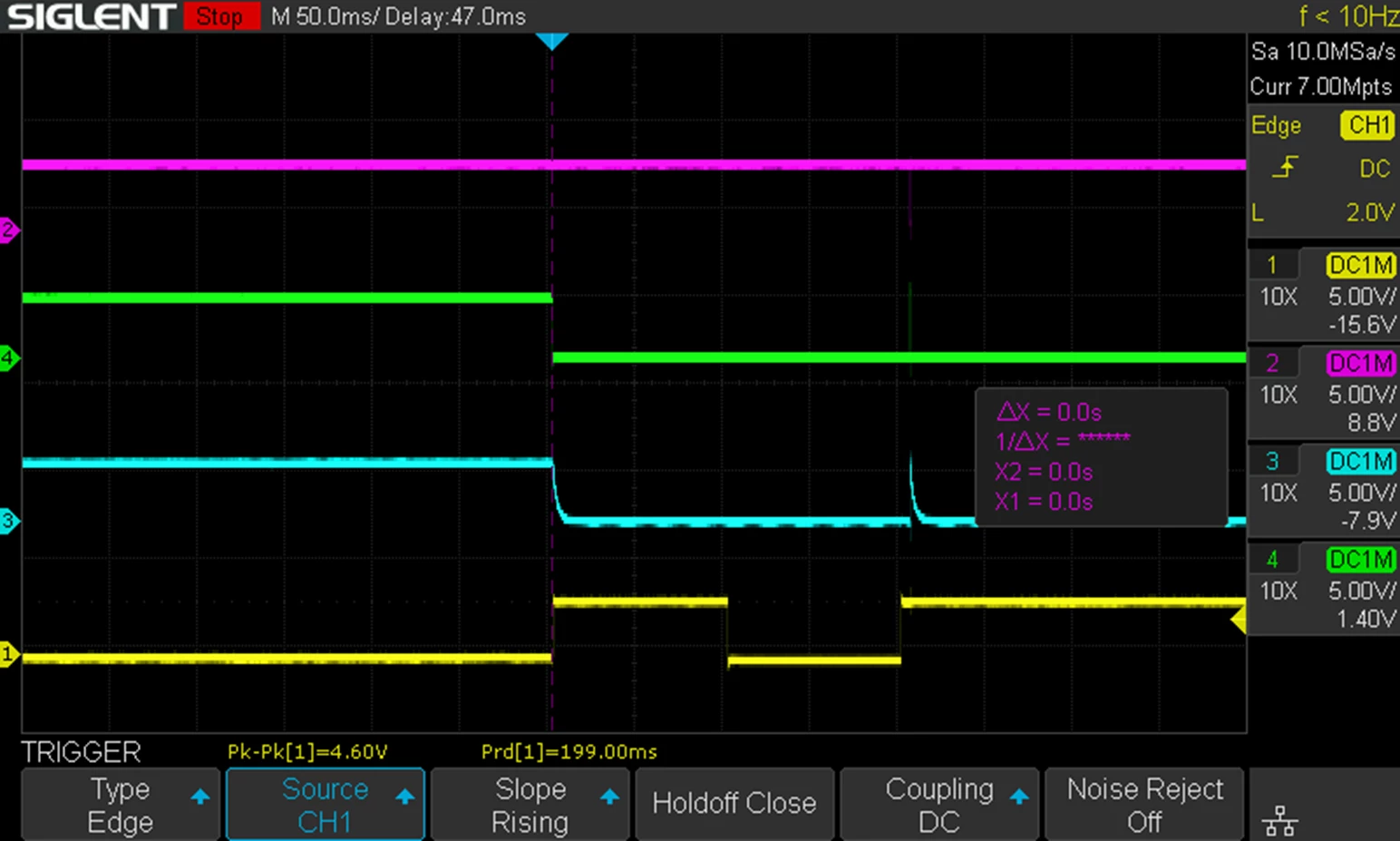Click channel 4 offset value 1.40V
1400x841 pixels.
tap(1366, 619)
